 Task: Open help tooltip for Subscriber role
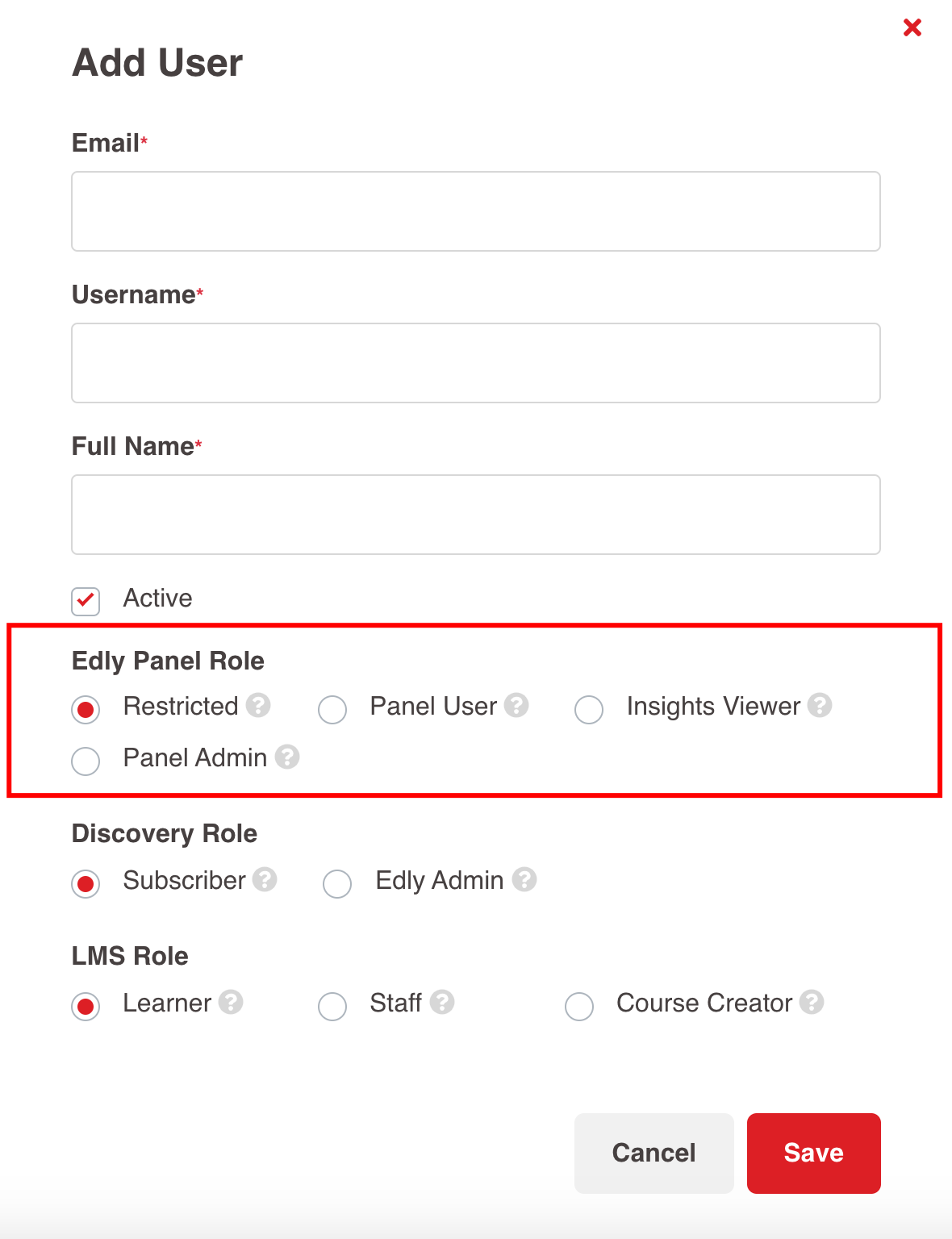click(x=266, y=881)
